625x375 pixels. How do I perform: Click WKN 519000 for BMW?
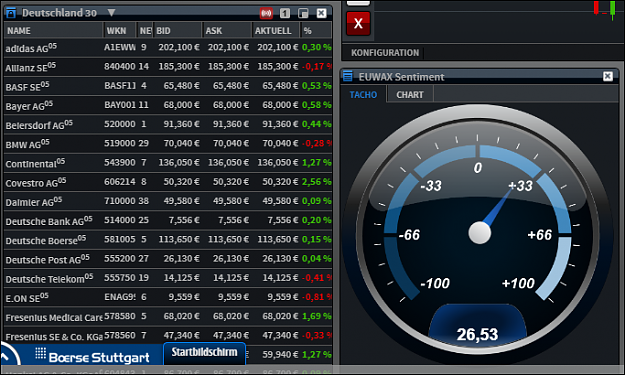[x=120, y=143]
